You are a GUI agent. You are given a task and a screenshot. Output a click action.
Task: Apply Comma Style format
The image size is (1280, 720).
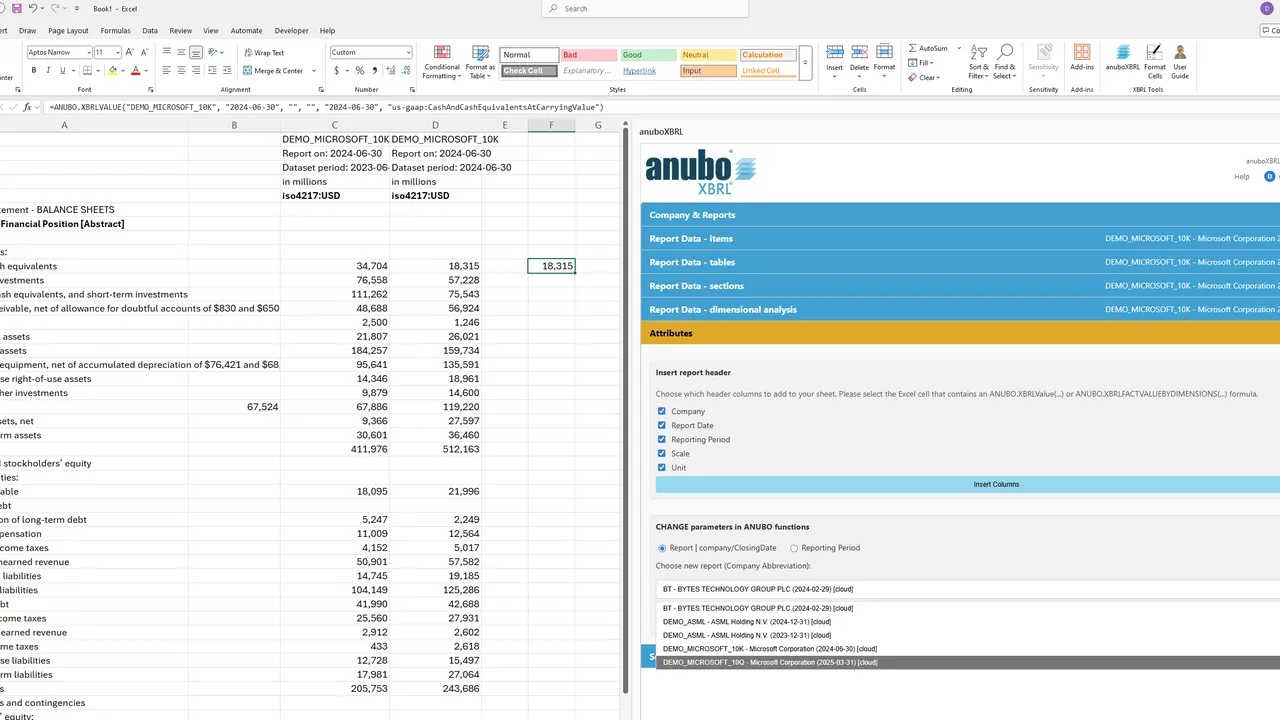tap(374, 71)
